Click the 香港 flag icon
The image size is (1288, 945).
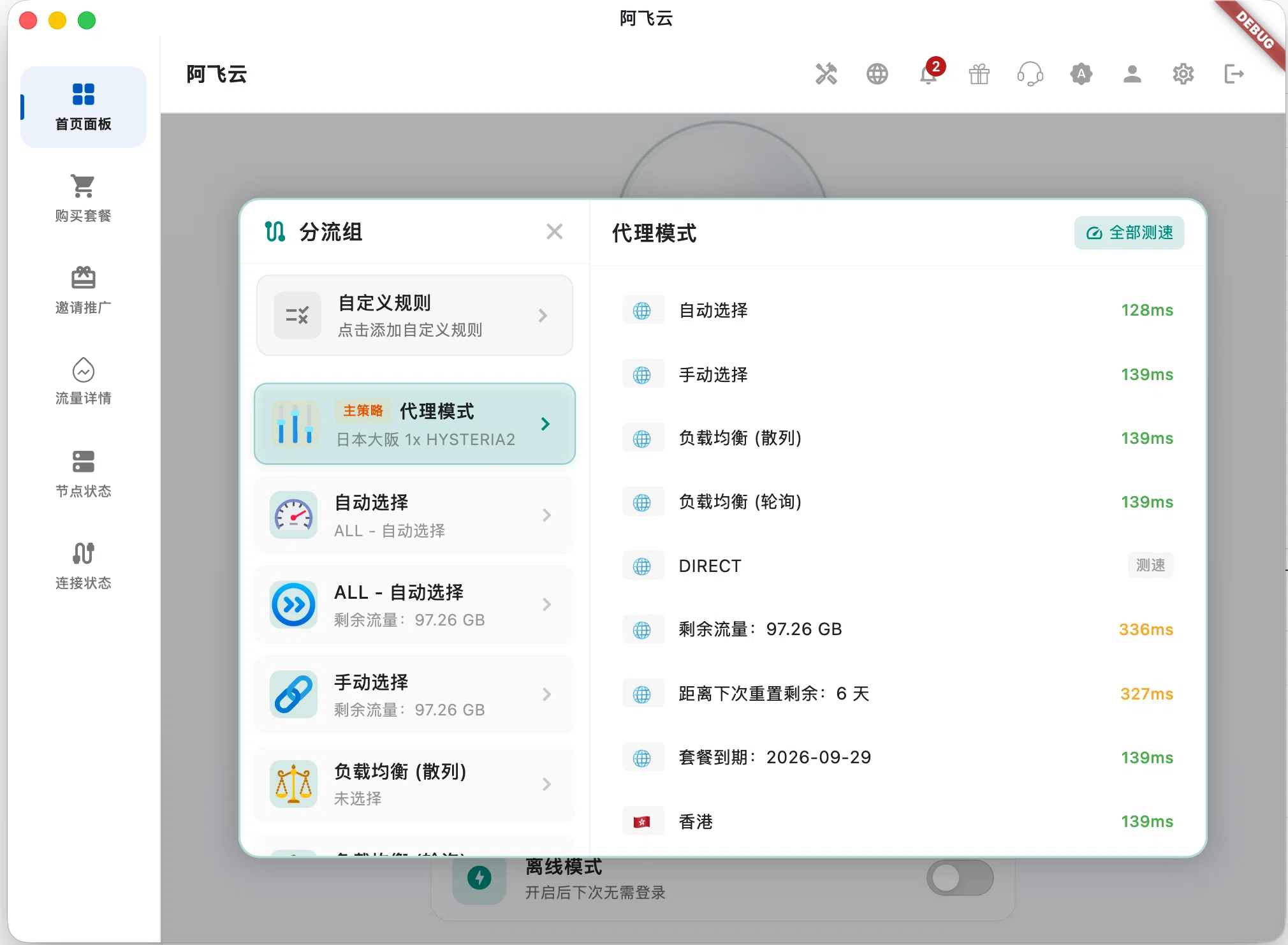point(642,822)
